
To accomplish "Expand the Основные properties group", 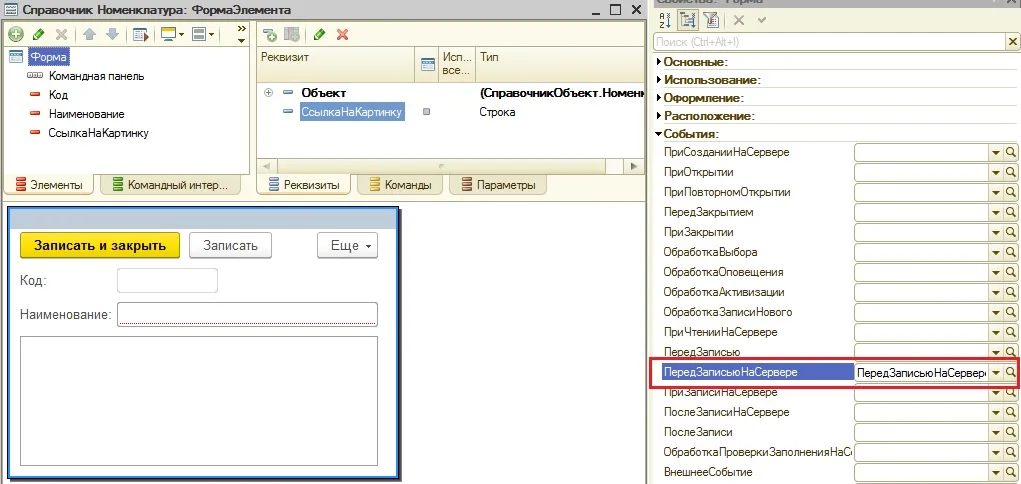I will (658, 62).
